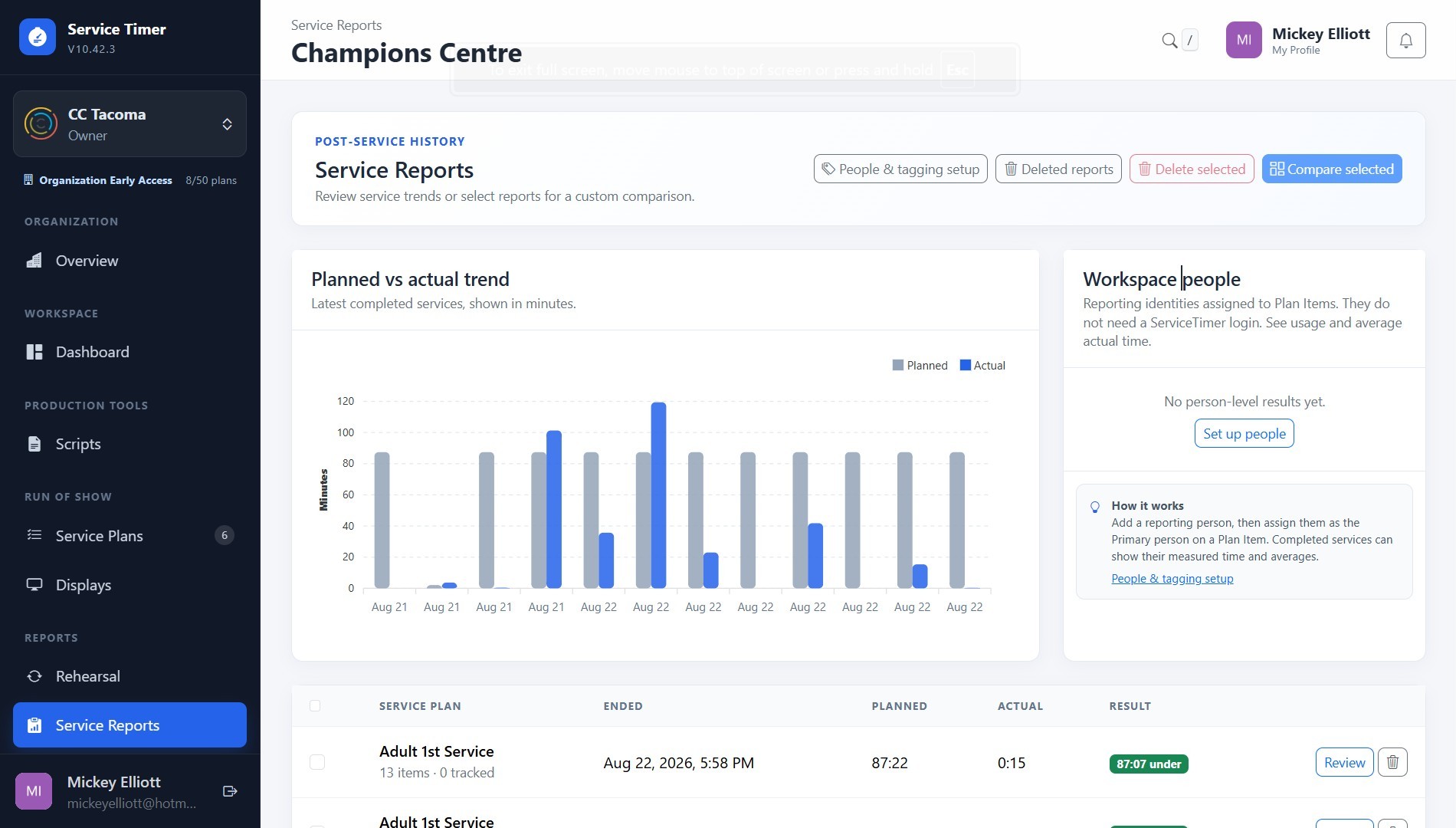Open Displays in the sidebar
1456x828 pixels.
130,585
